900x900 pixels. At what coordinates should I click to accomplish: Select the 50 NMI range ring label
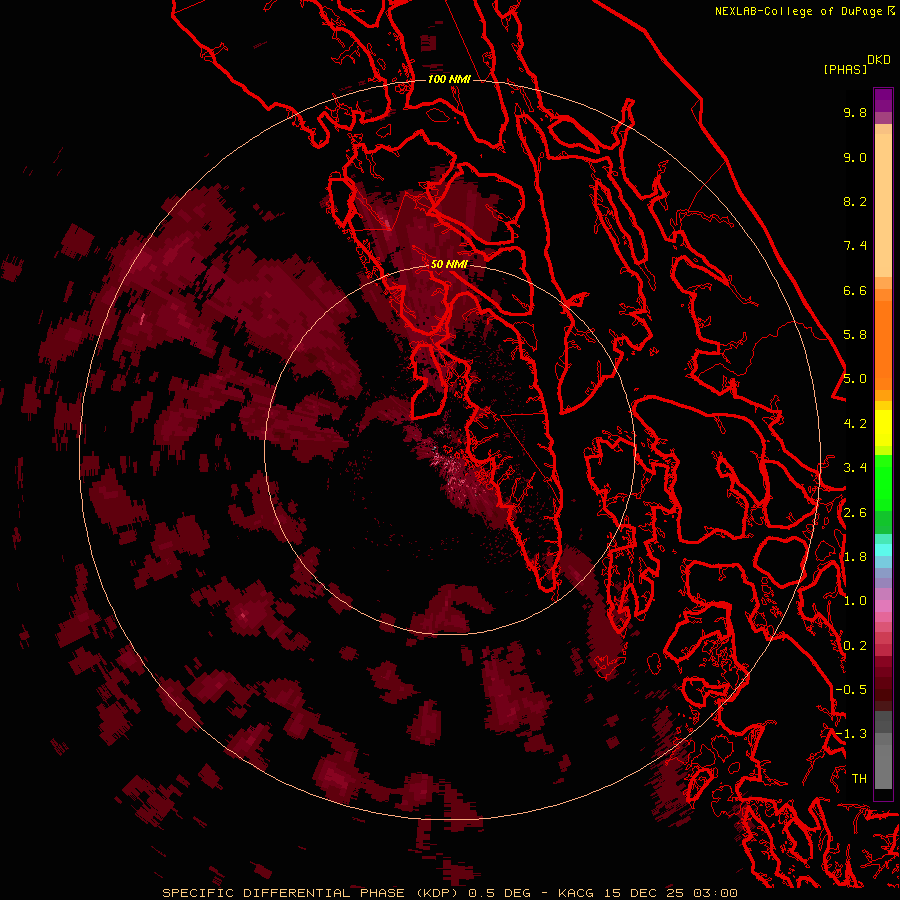click(x=449, y=264)
